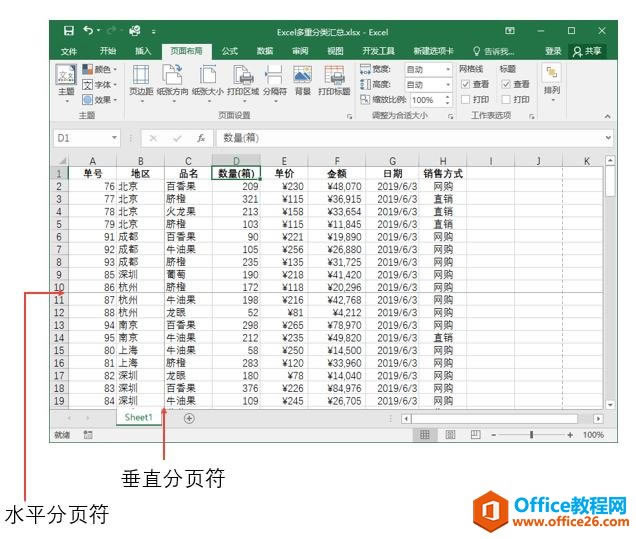
Task: Click the 打印标题 print titles tool
Action: pyautogui.click(x=334, y=80)
